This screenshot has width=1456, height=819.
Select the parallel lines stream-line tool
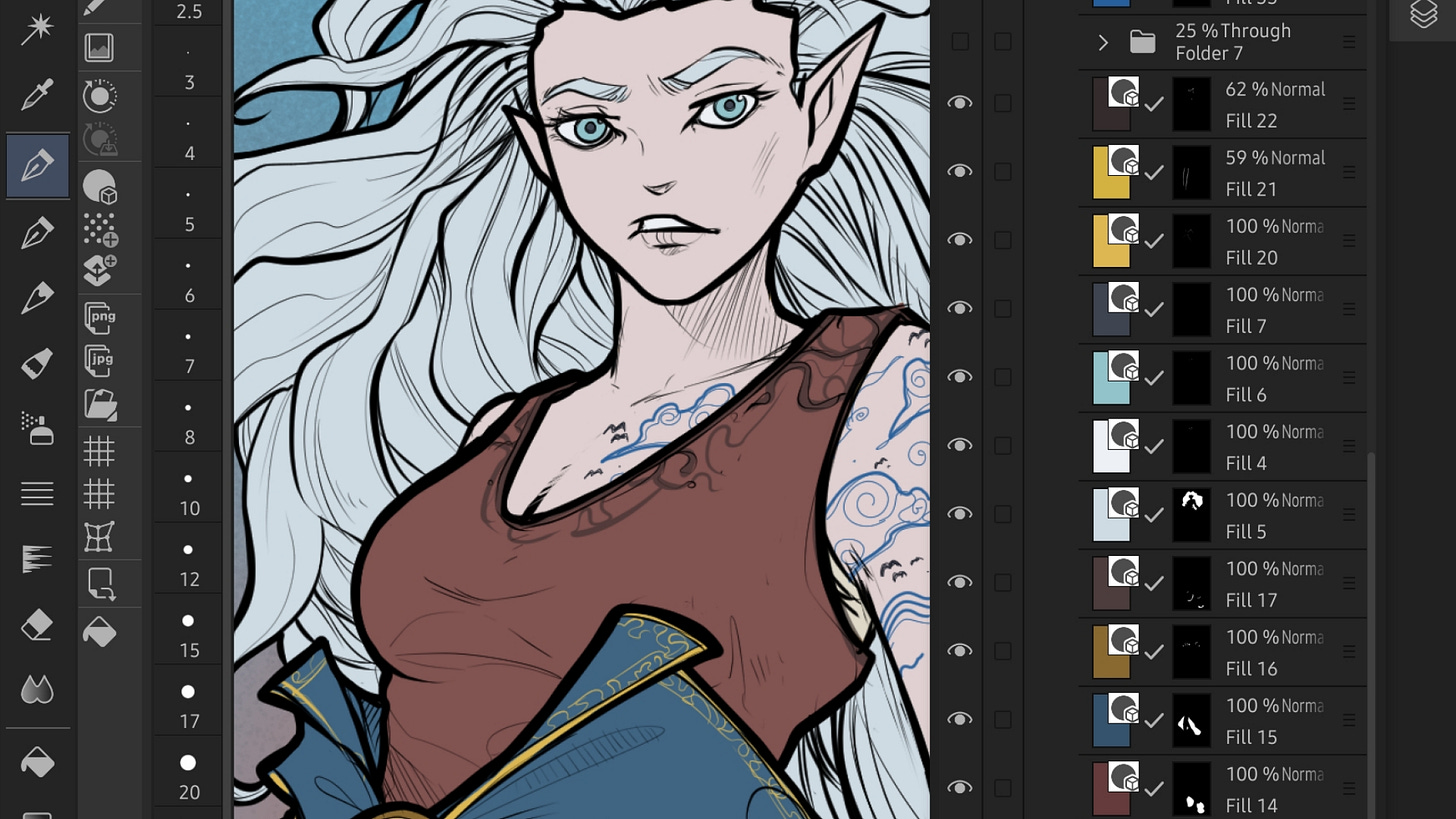(x=37, y=493)
